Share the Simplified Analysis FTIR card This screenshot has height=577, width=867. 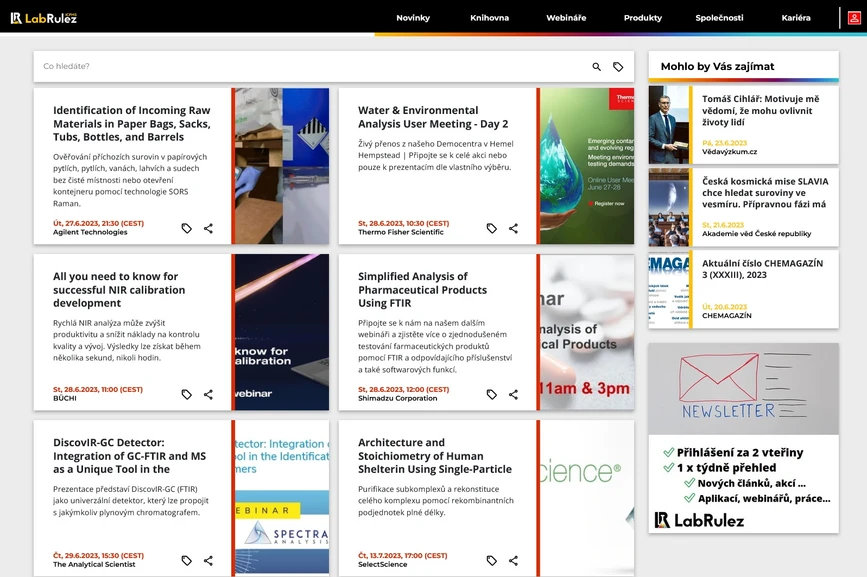tap(514, 394)
